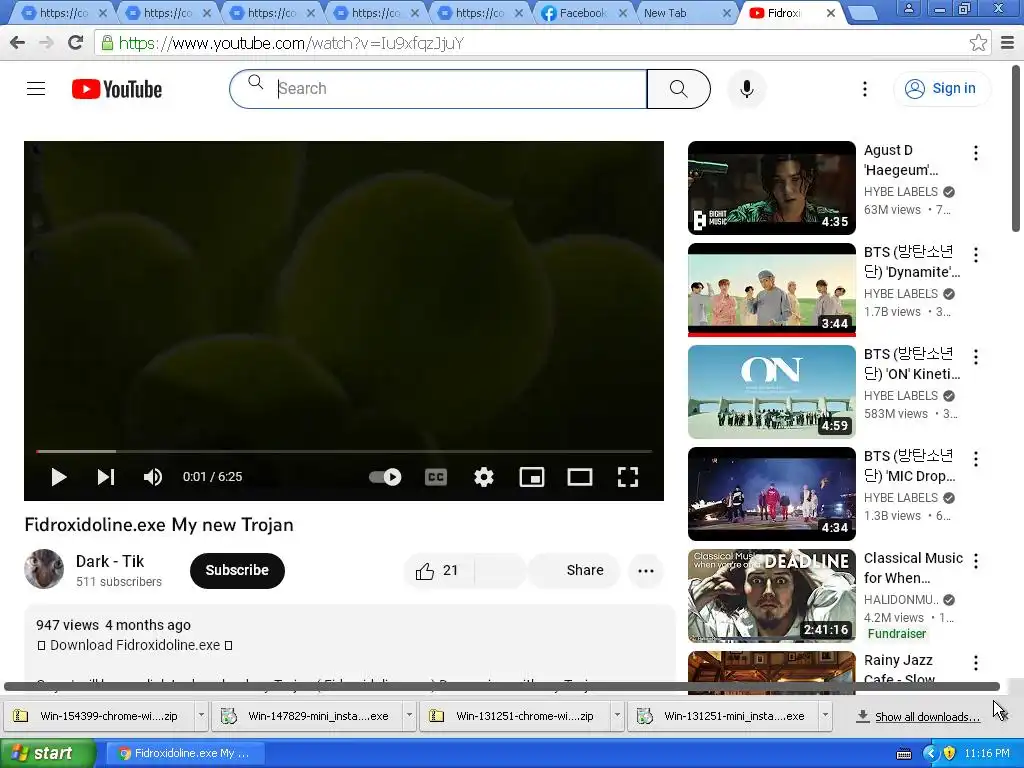Toggle closed captions CC button
Screen dimensions: 1024x768
coord(436,477)
